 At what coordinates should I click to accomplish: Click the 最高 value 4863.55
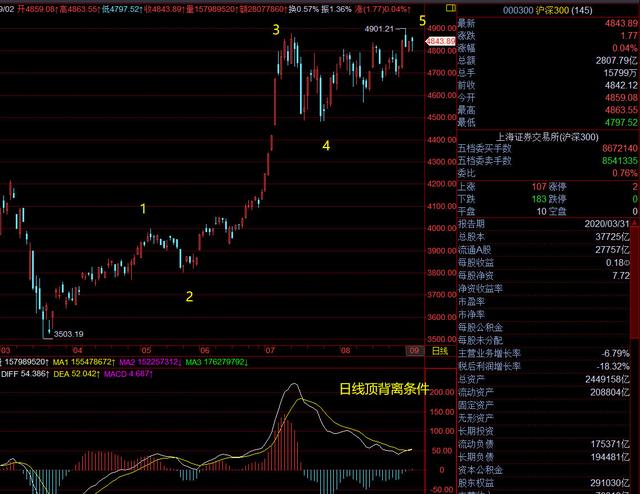(620, 110)
